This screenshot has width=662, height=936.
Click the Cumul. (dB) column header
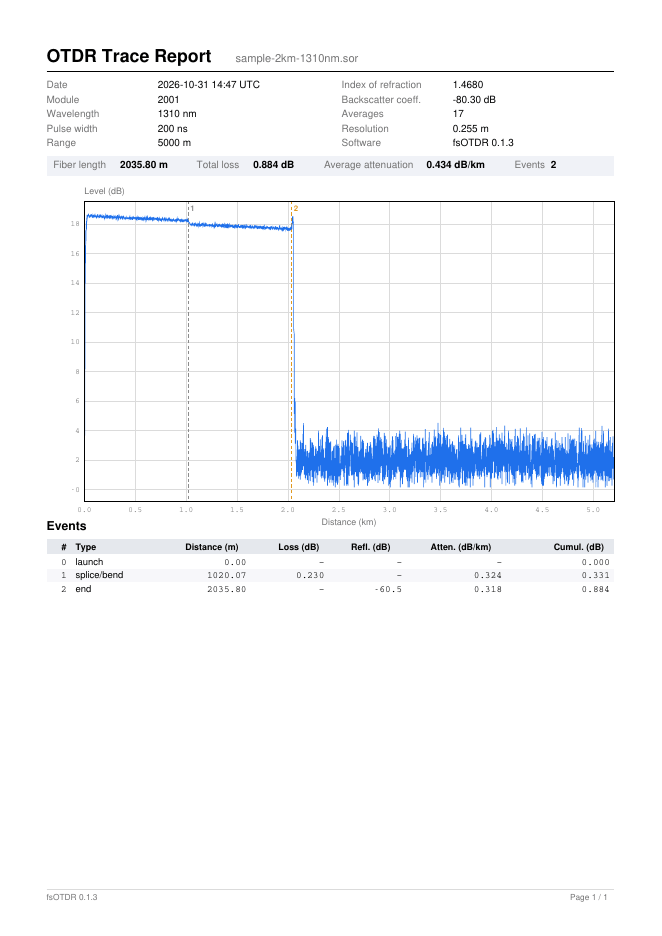[578, 547]
